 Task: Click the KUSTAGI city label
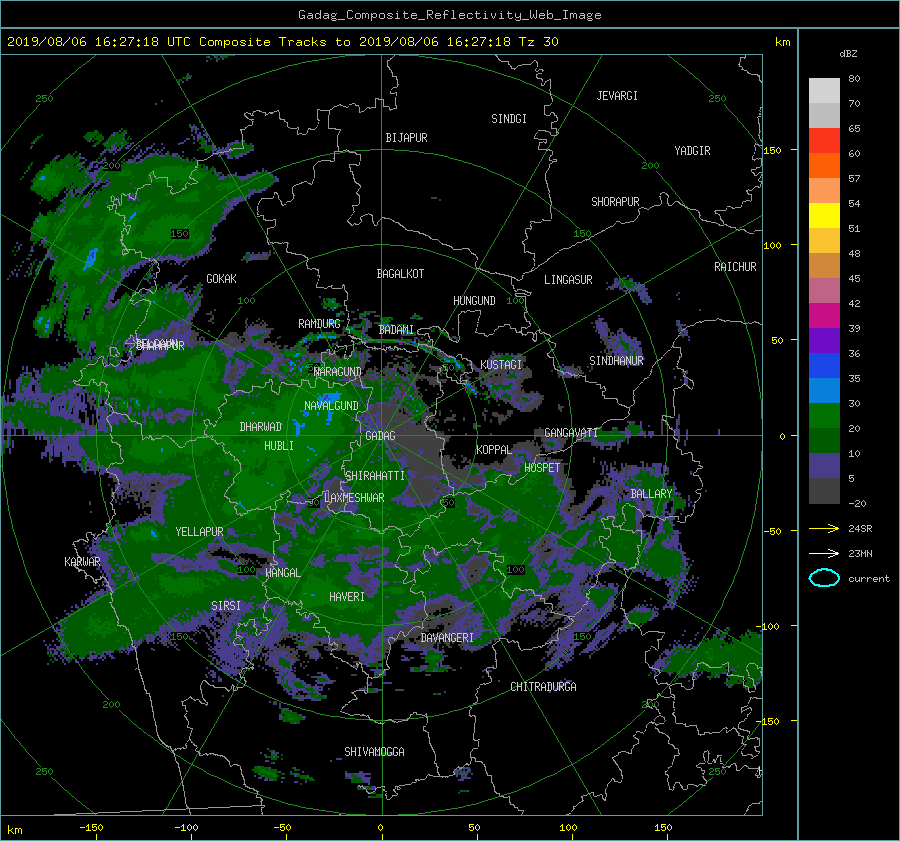pos(501,365)
